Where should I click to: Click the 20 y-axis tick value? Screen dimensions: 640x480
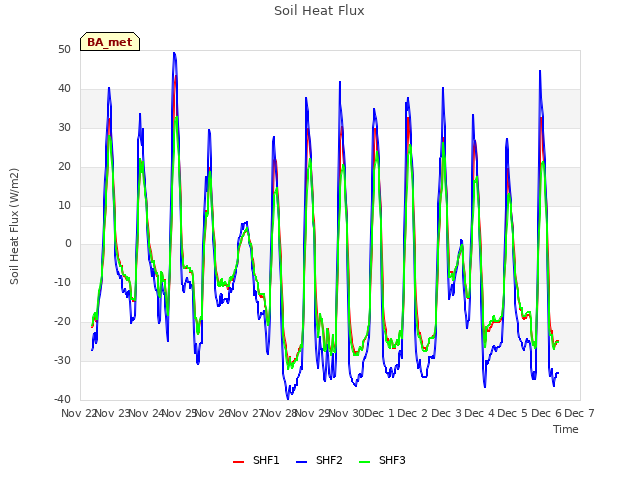click(64, 167)
